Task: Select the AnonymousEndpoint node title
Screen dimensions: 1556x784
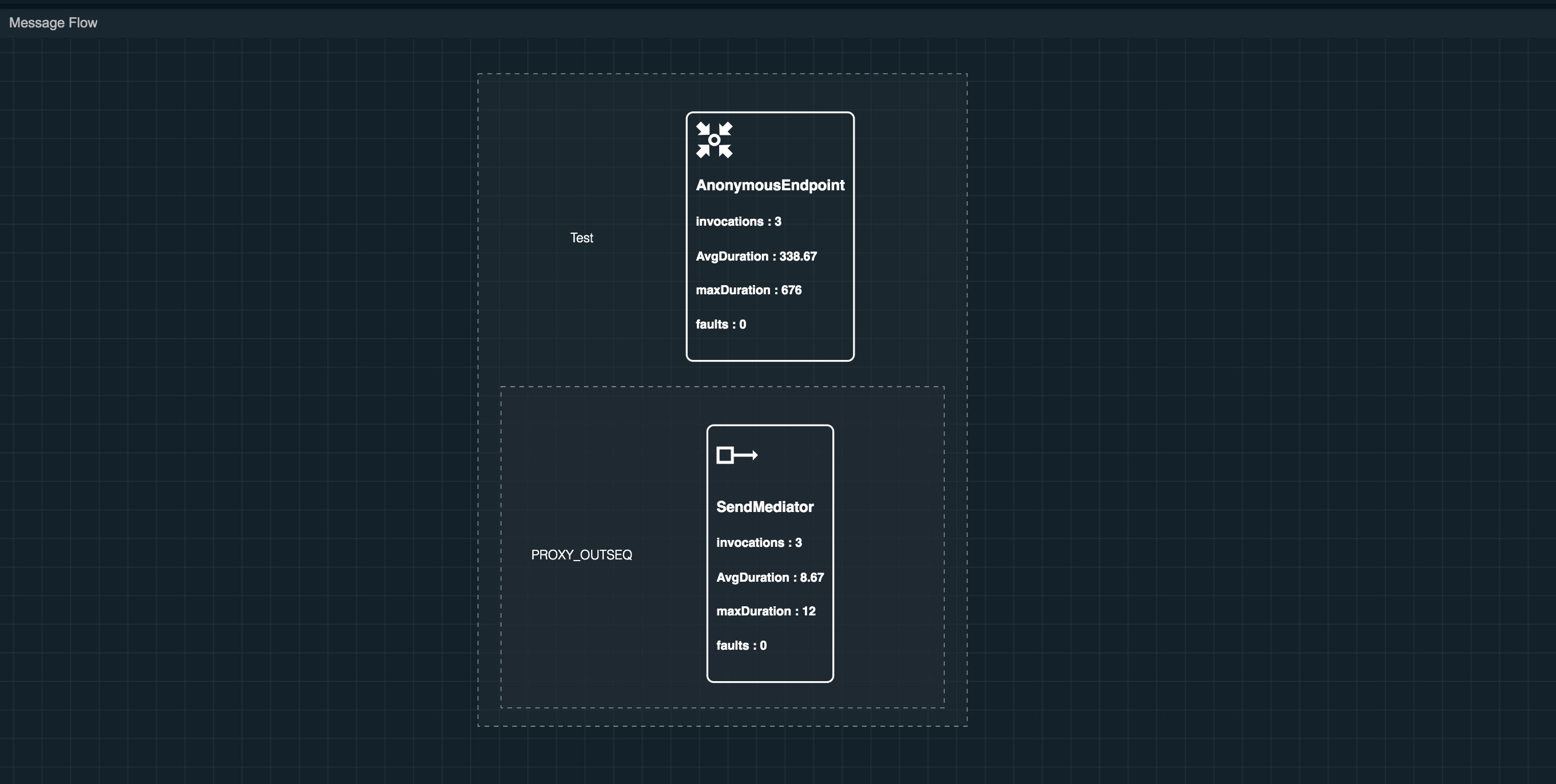Action: pos(769,186)
